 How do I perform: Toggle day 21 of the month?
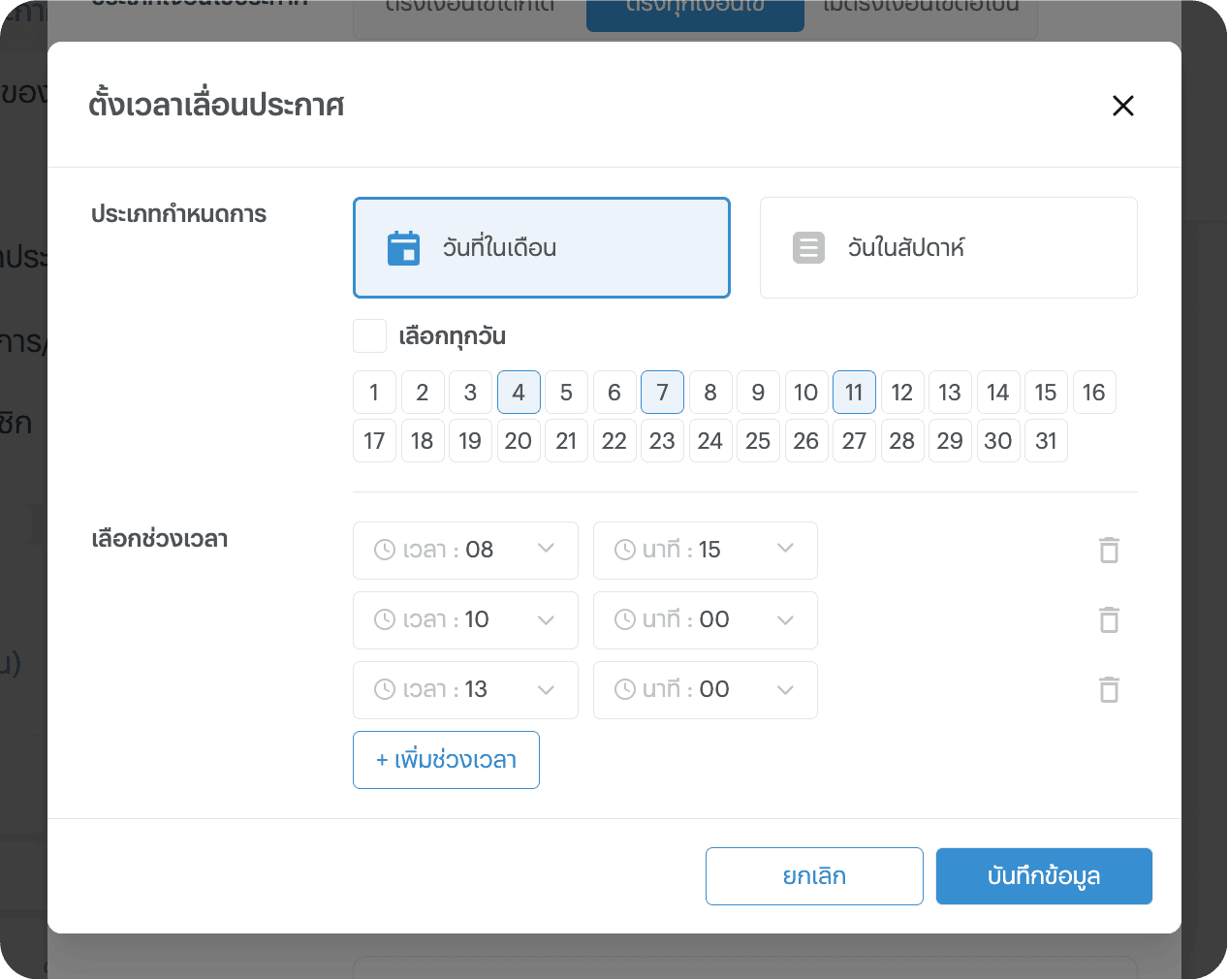click(x=567, y=441)
